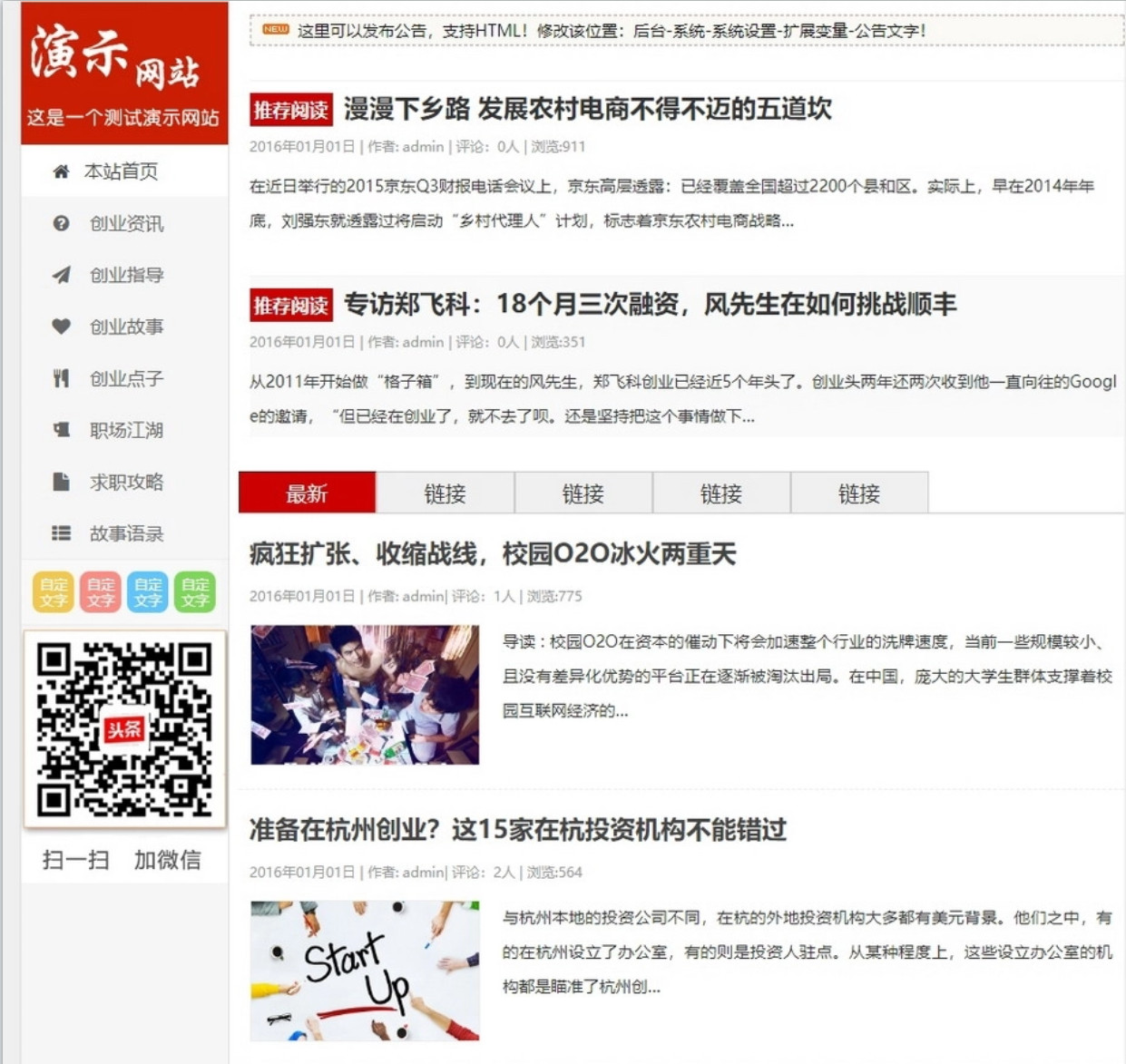Click the date 2016年01月01日 under 校园O2O article
This screenshot has height=1064, width=1126.
tap(302, 597)
